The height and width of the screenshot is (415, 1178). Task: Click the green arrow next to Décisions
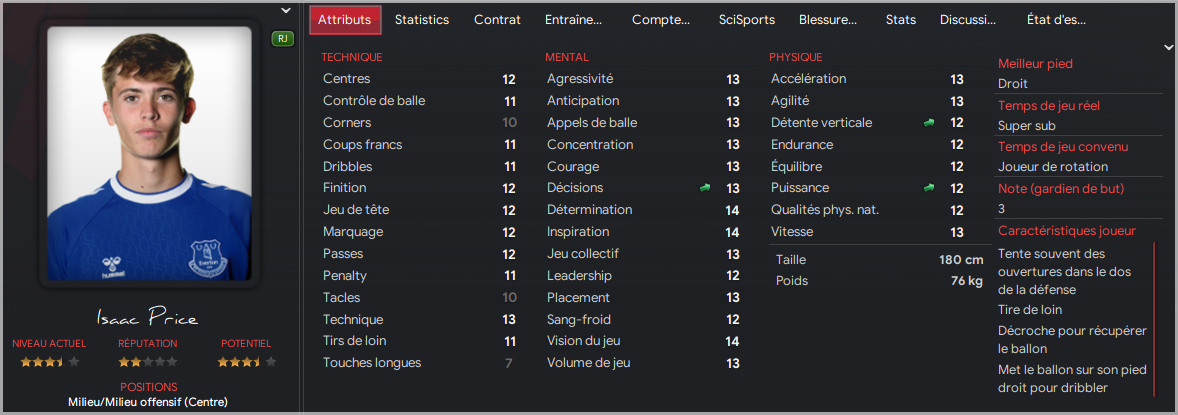click(x=704, y=188)
